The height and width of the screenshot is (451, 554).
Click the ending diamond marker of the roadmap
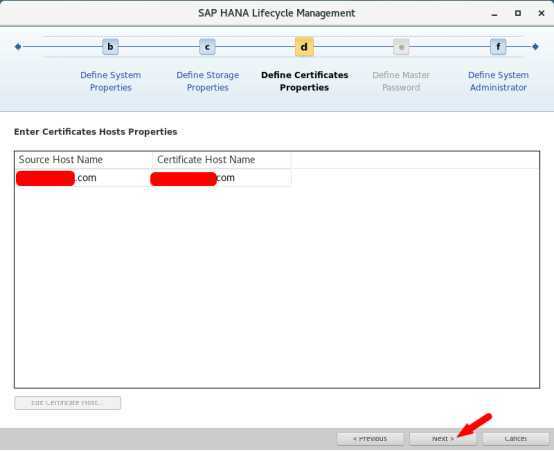[535, 46]
